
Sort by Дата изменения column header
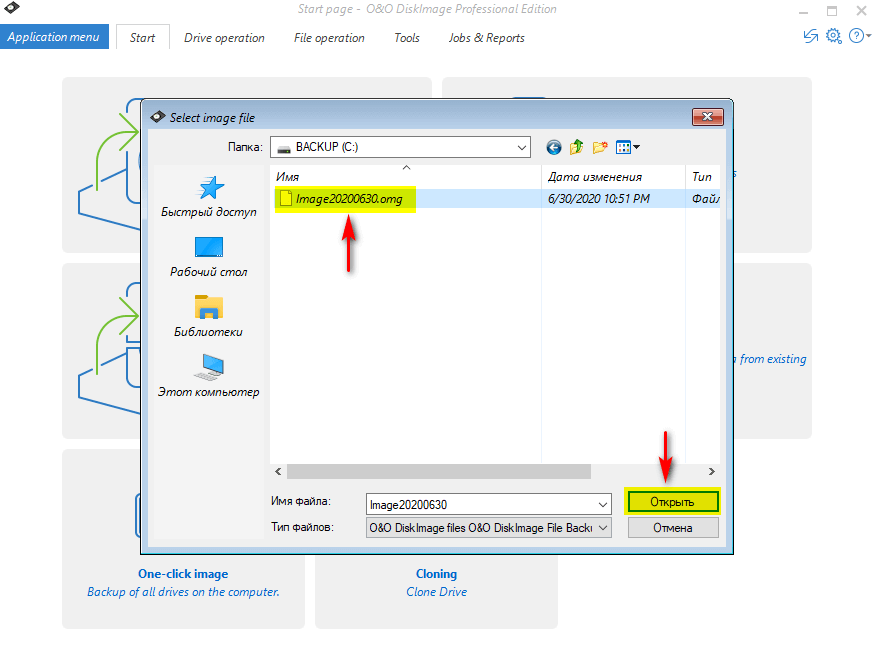(x=614, y=177)
